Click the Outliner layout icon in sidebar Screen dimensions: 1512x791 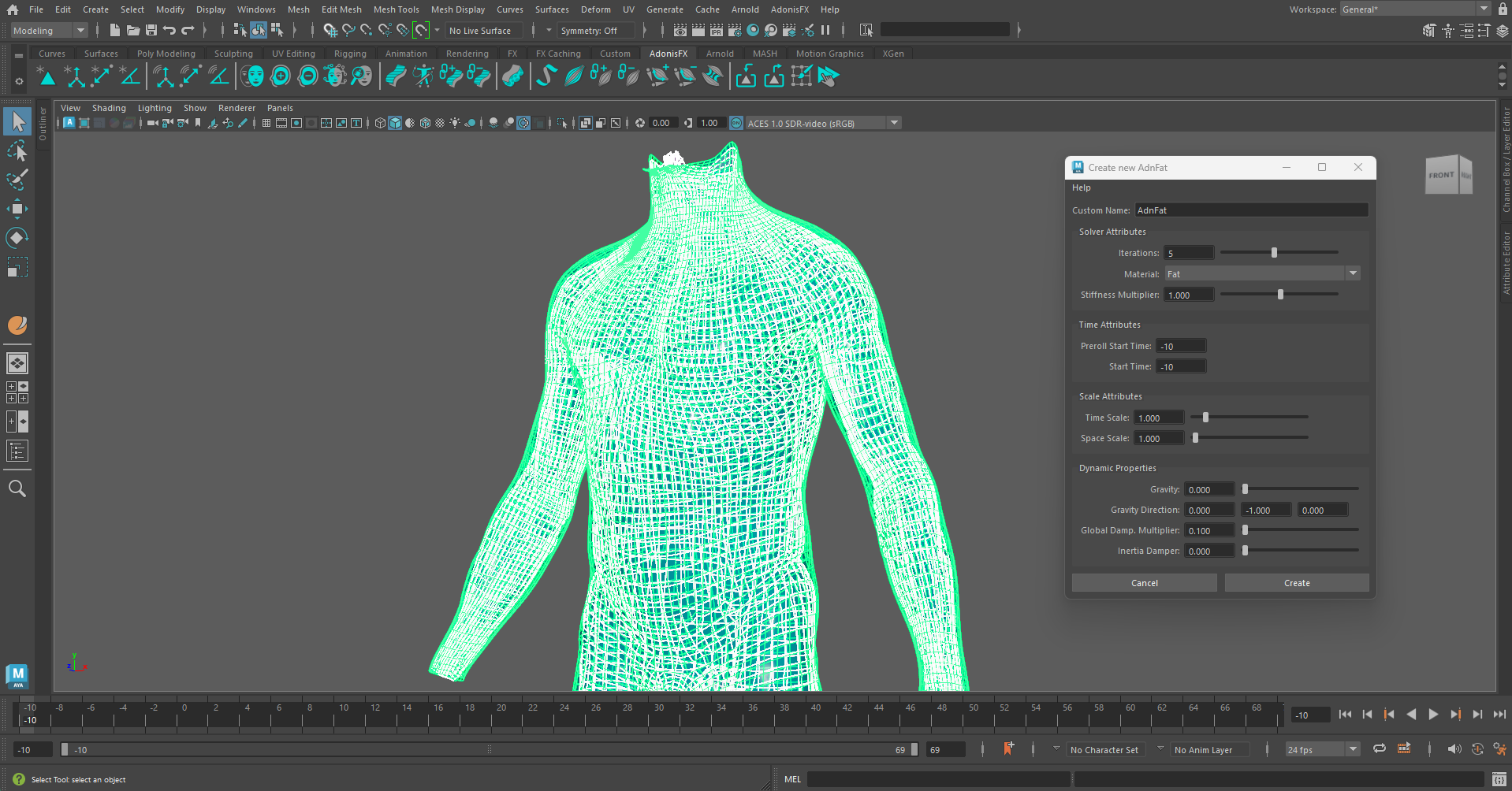[17, 451]
